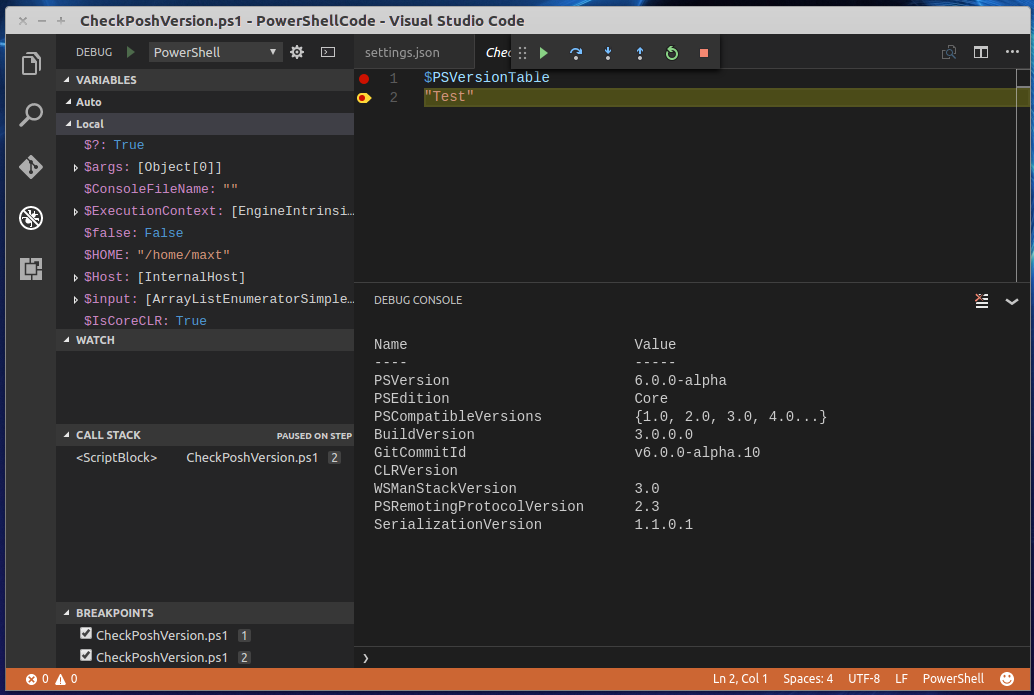
Task: Change indentation via Spaces: 4
Action: tap(808, 679)
